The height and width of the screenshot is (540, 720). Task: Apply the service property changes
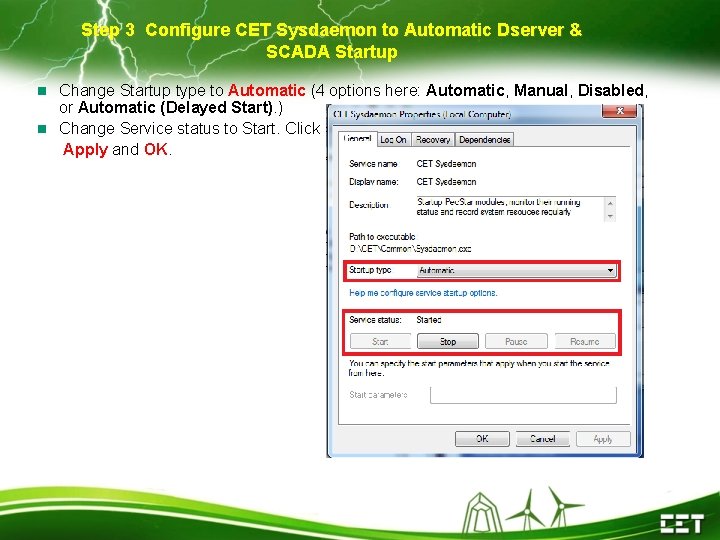(x=603, y=439)
